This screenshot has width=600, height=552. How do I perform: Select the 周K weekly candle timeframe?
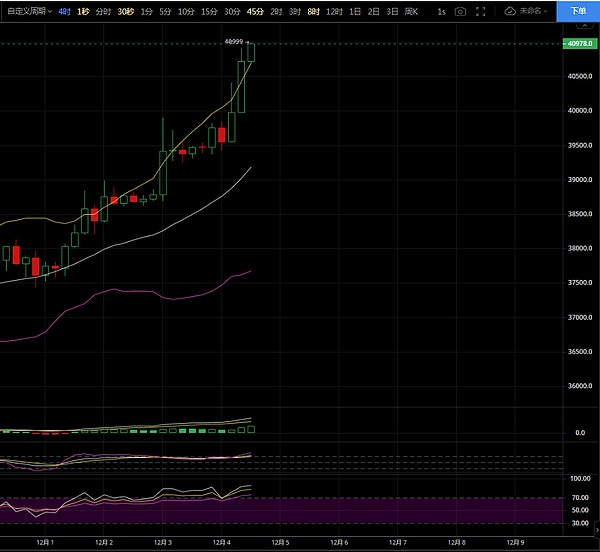[x=410, y=11]
